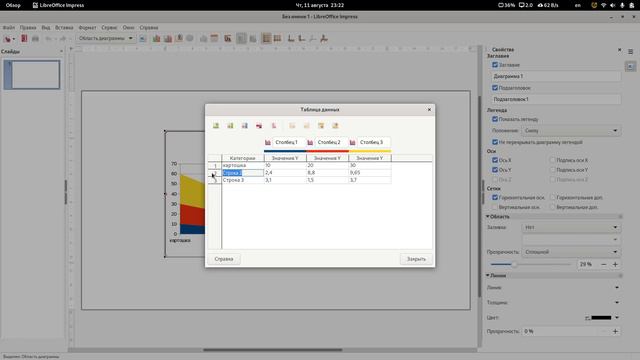The width and height of the screenshot is (640, 360).
Task: Click Справка button in data table dialog
Action: [224, 259]
